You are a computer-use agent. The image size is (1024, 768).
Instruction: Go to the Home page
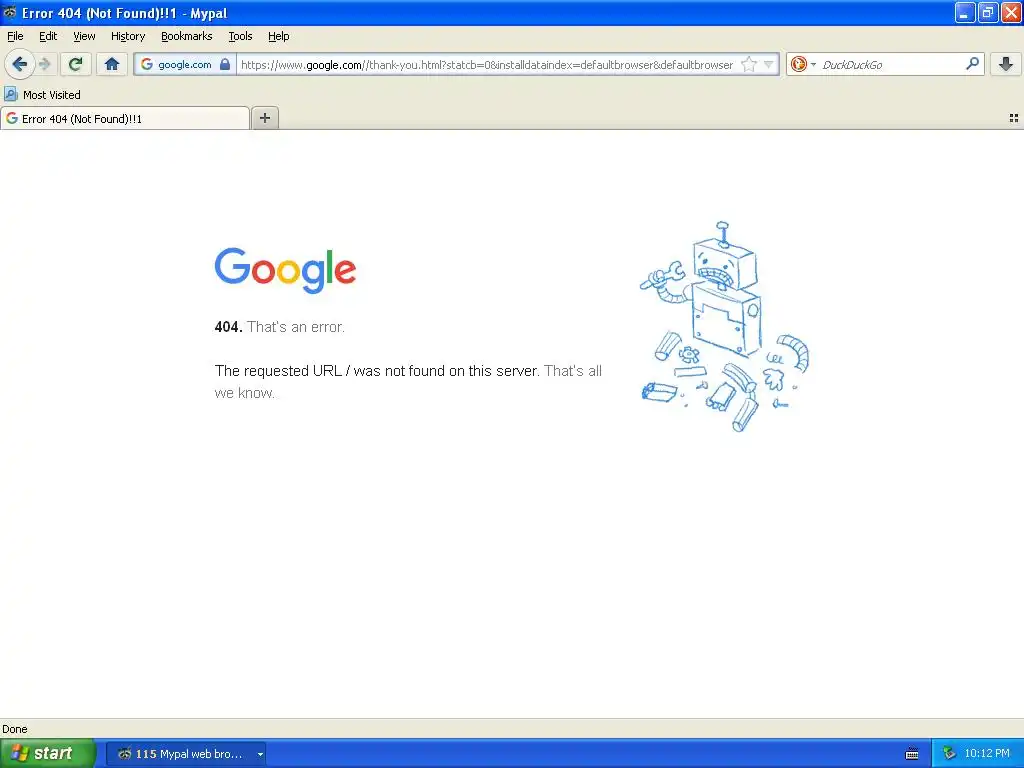coord(112,64)
